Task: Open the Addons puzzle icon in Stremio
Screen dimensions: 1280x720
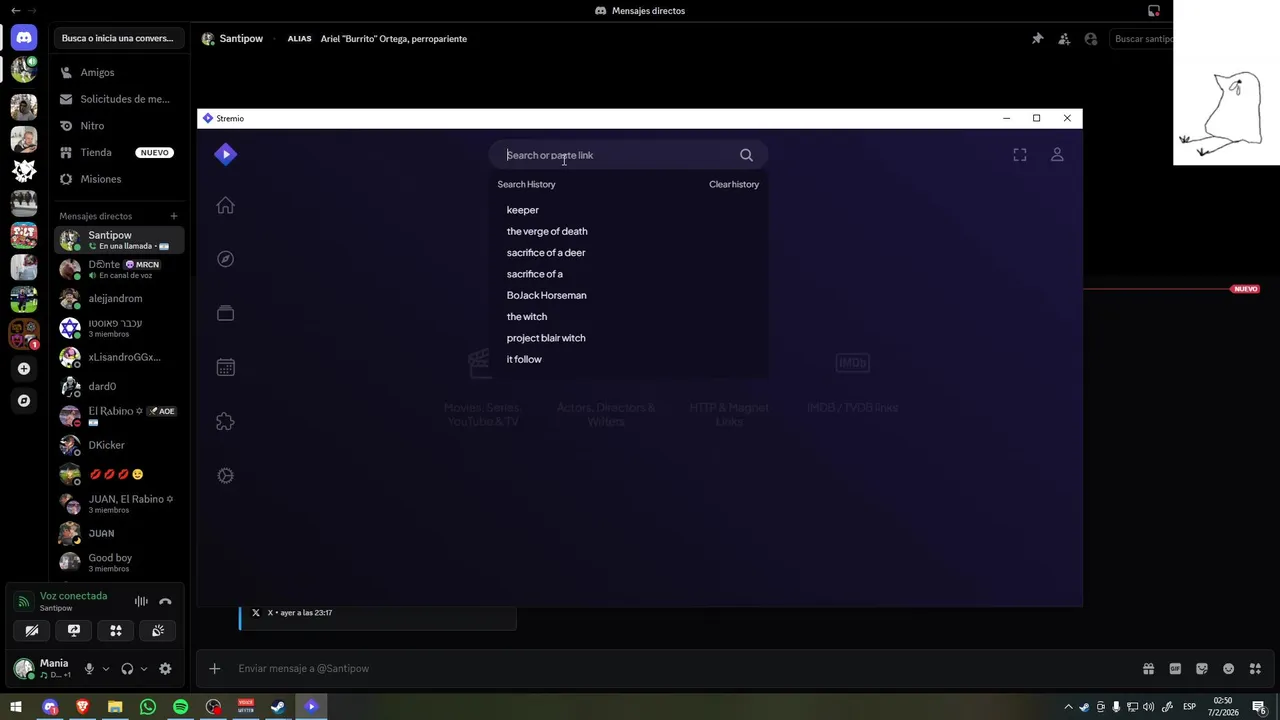Action: (225, 422)
